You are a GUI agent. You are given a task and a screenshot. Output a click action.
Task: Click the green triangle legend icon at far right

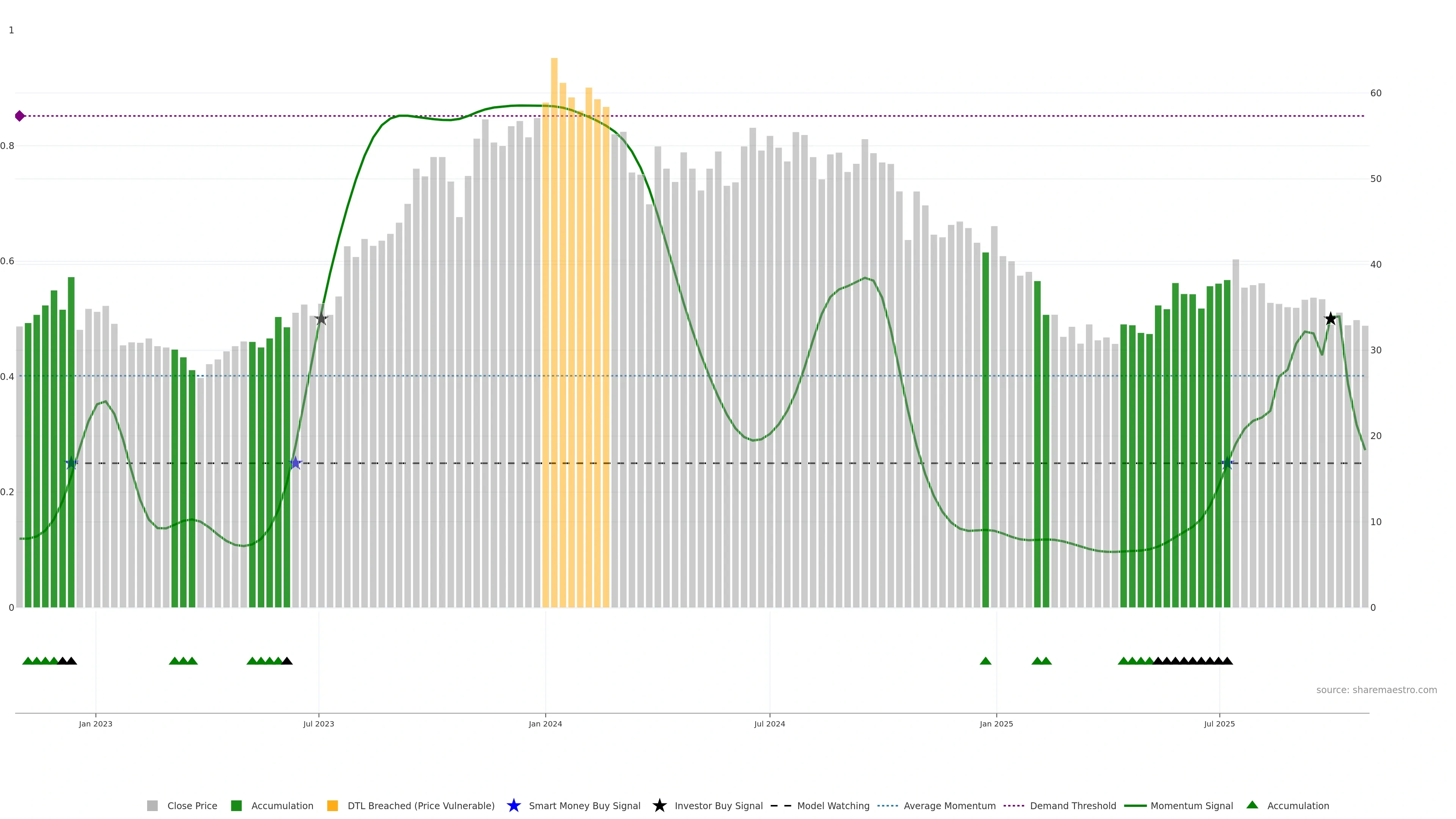[1252, 805]
